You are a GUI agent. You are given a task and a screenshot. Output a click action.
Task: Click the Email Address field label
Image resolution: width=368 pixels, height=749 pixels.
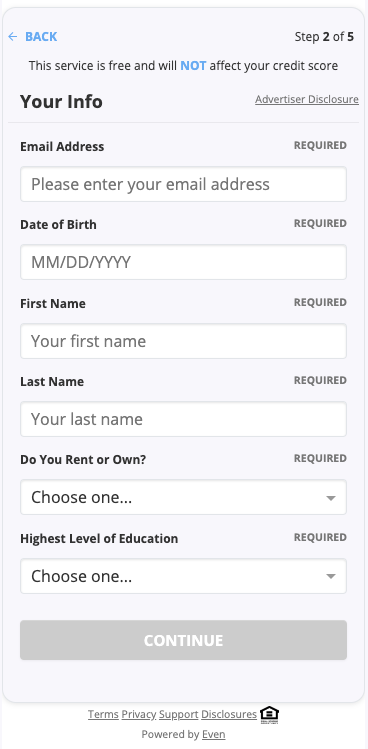pyautogui.click(x=62, y=146)
